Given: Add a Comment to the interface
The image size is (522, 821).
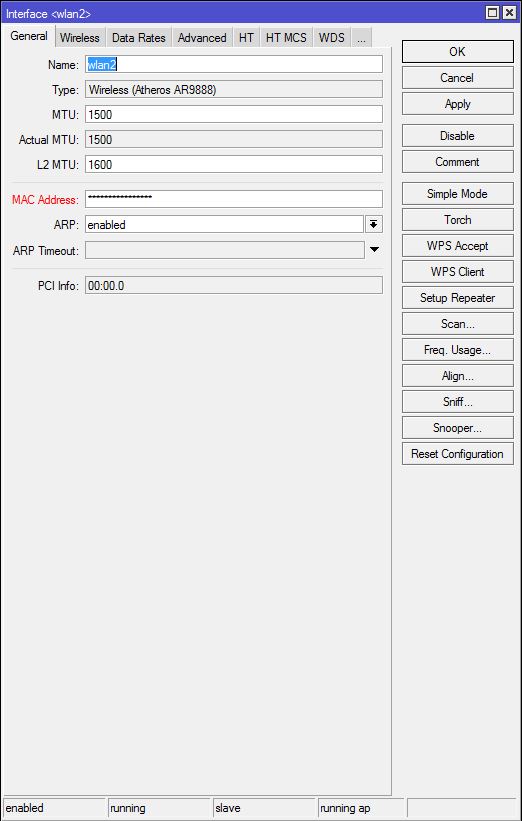Looking at the screenshot, I should click(457, 162).
